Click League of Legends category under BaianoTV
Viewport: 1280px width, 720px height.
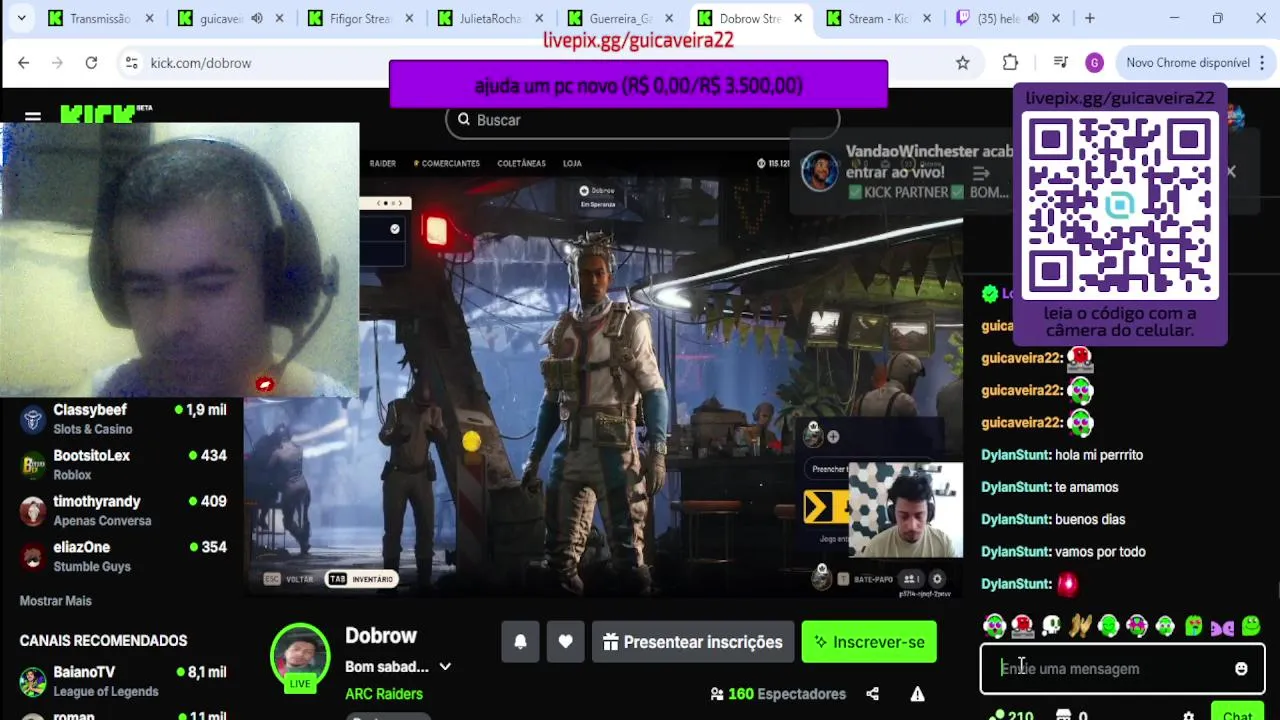point(106,691)
